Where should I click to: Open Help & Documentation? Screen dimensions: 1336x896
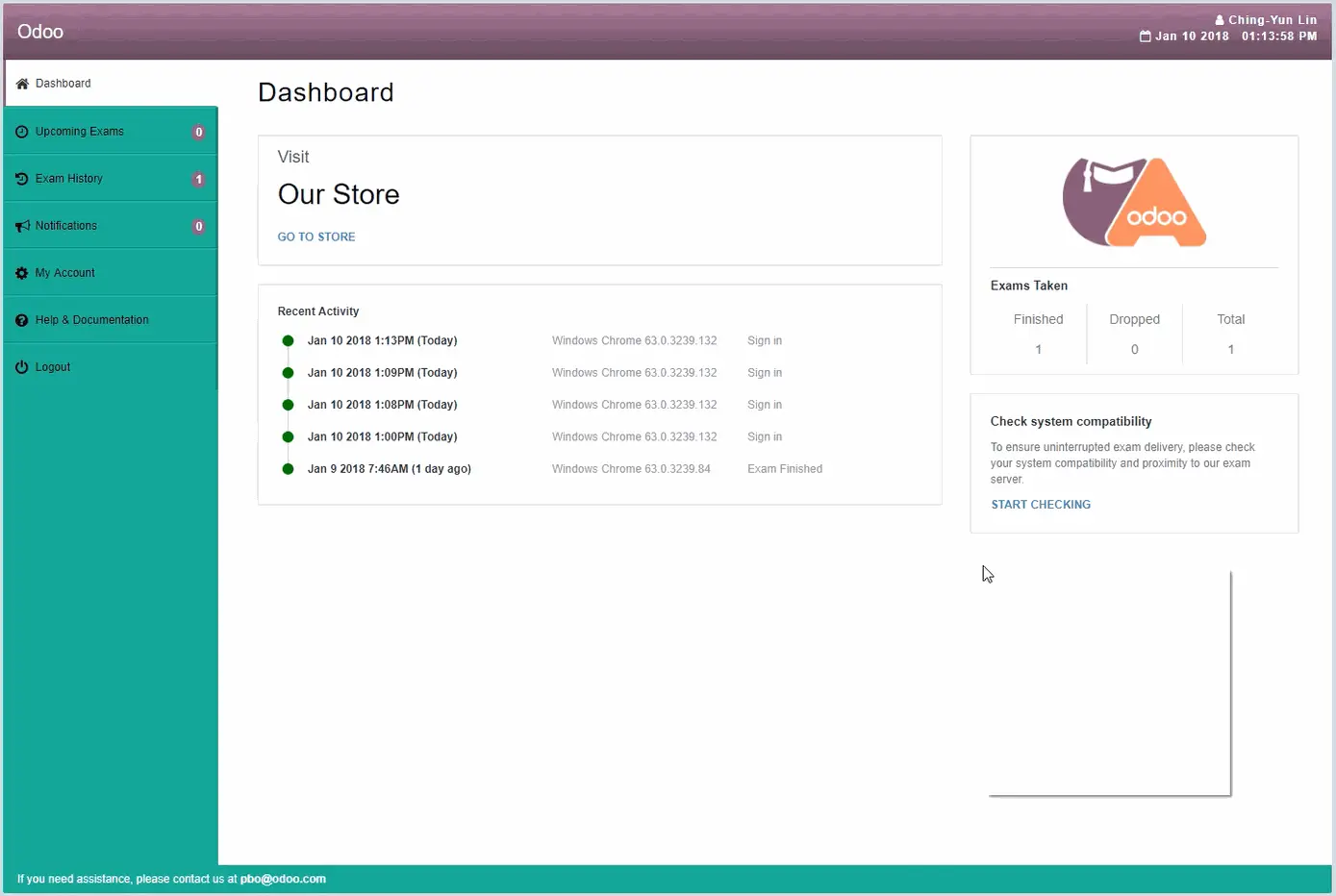111,320
